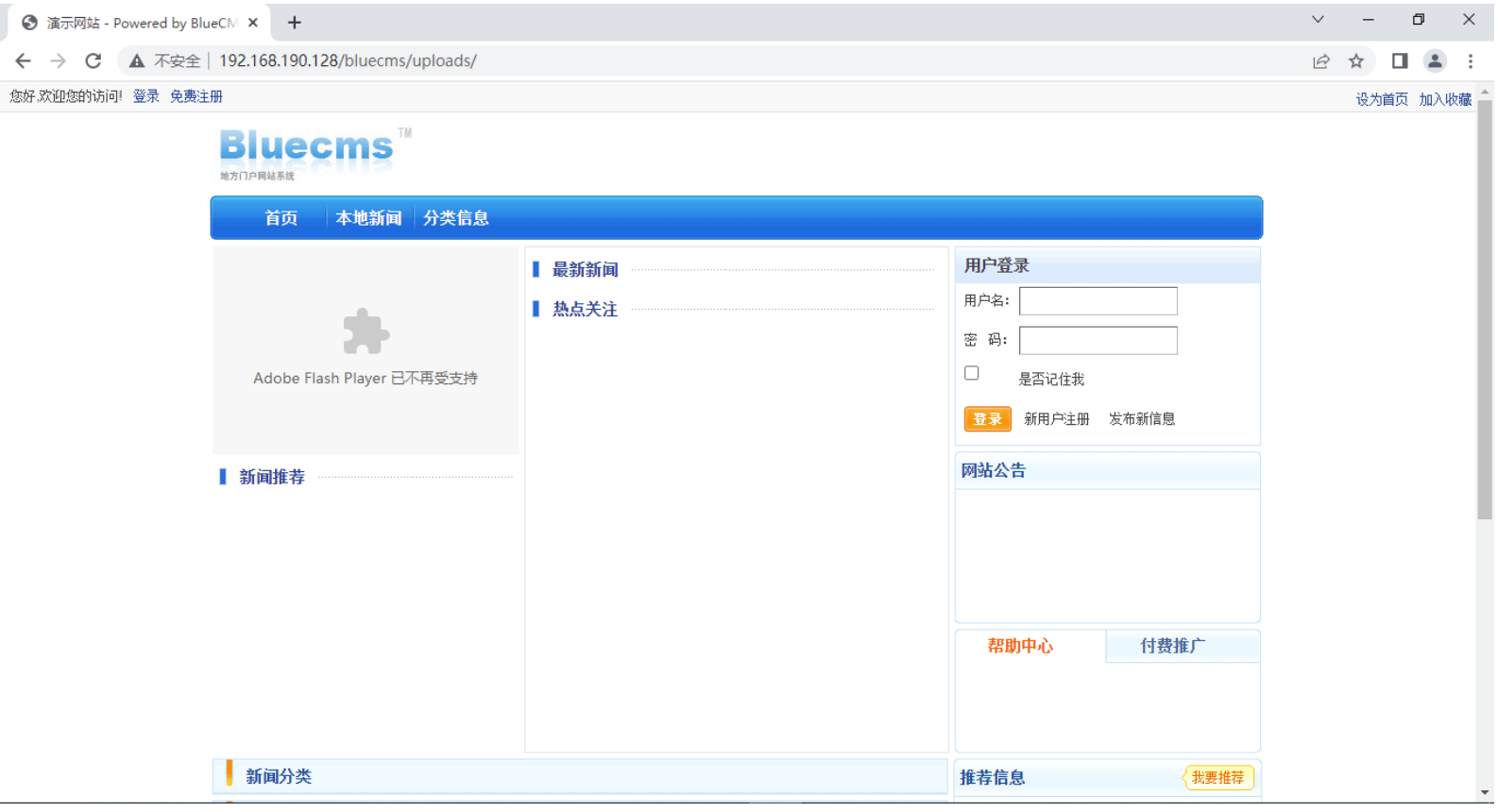This screenshot has width=1498, height=812.
Task: Toggle the 是否记住我 checkbox
Action: click(x=971, y=373)
